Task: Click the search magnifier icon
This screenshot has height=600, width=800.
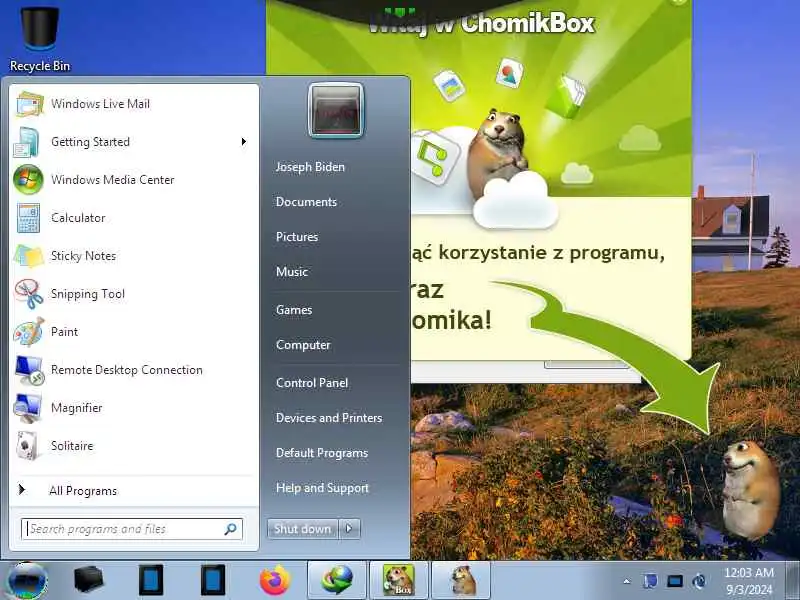Action: pos(231,529)
